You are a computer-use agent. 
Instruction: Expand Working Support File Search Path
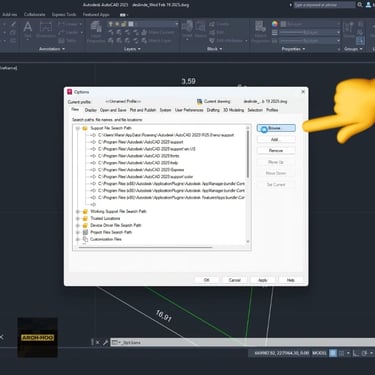(78, 211)
